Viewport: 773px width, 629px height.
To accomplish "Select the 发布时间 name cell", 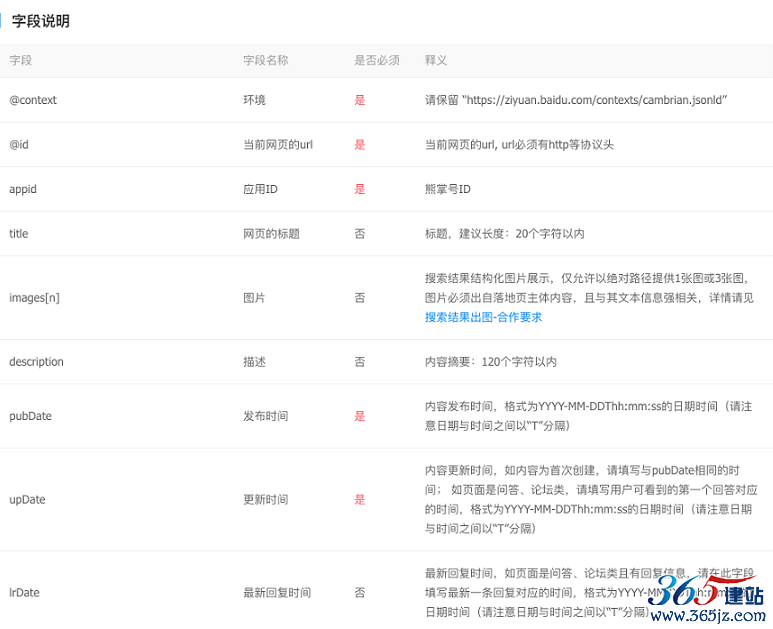I will [265, 416].
